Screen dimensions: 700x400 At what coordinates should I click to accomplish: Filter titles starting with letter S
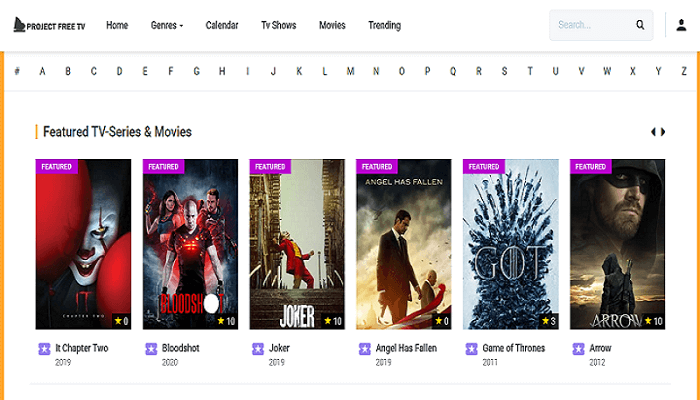(504, 71)
